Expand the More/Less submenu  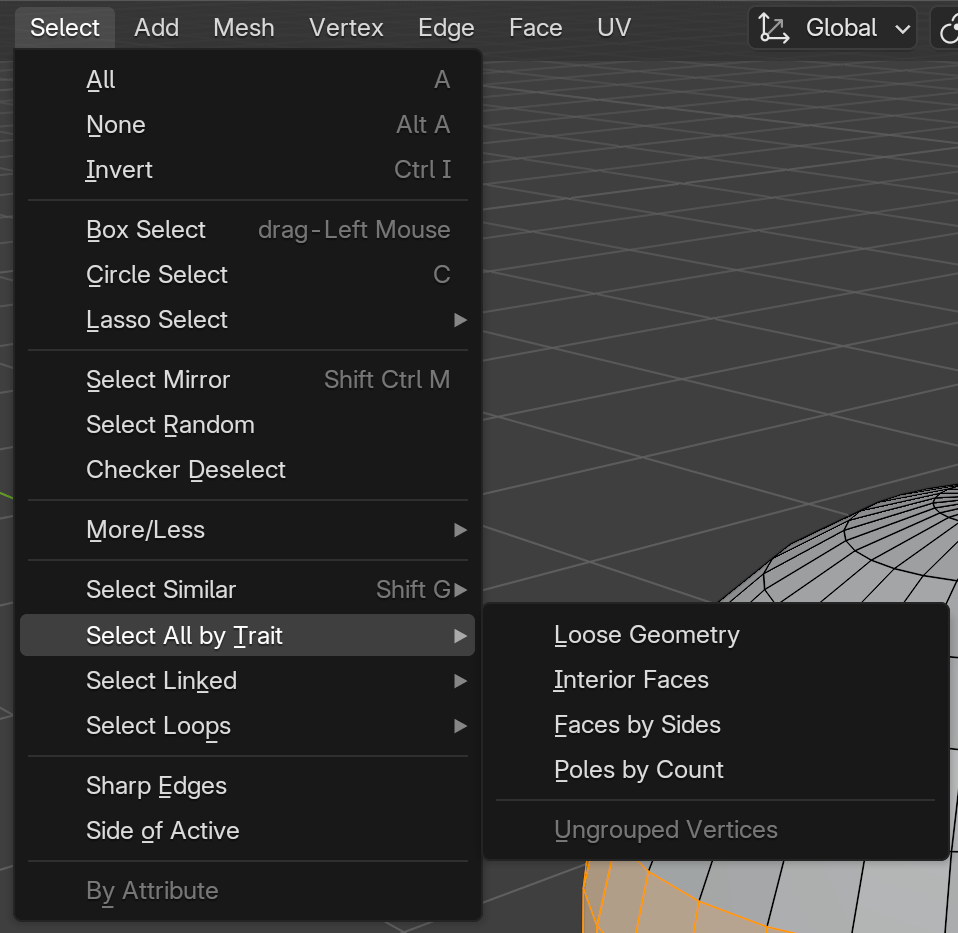(247, 530)
